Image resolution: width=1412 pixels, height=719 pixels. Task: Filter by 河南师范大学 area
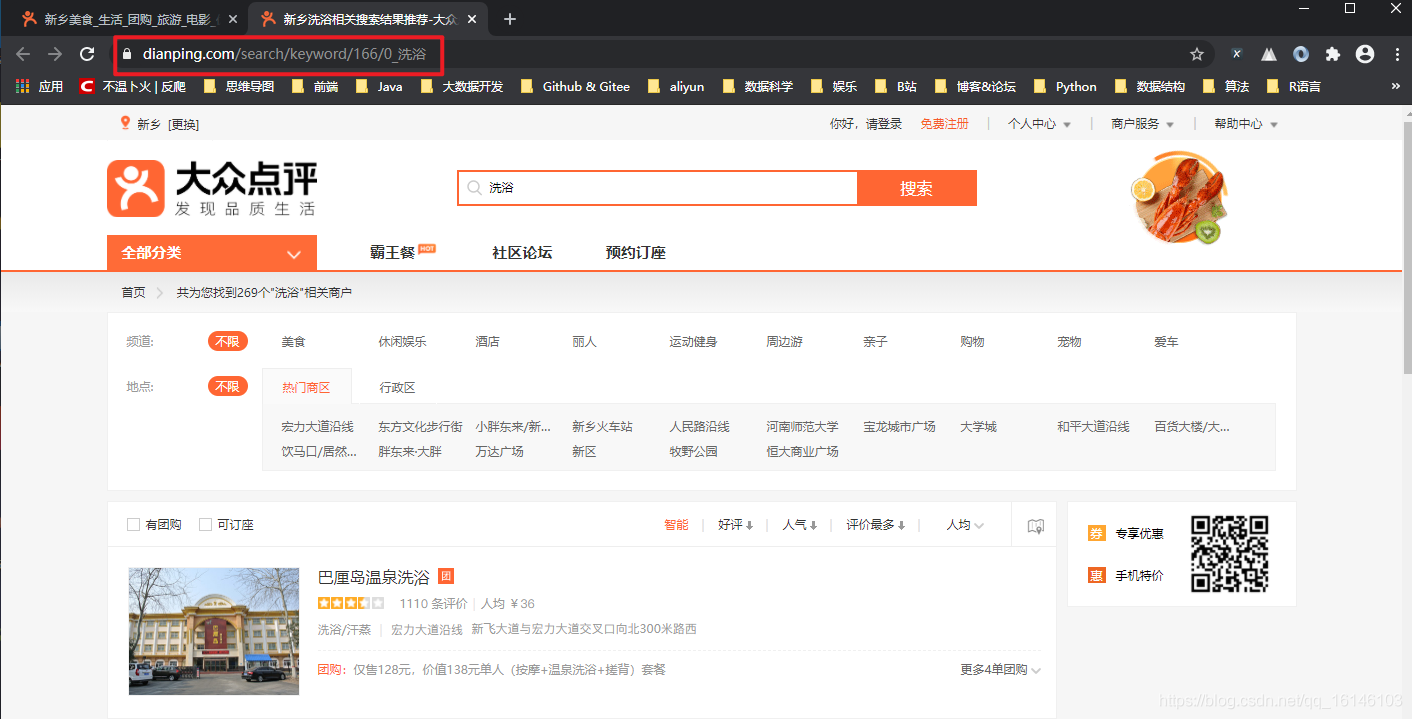click(x=802, y=427)
